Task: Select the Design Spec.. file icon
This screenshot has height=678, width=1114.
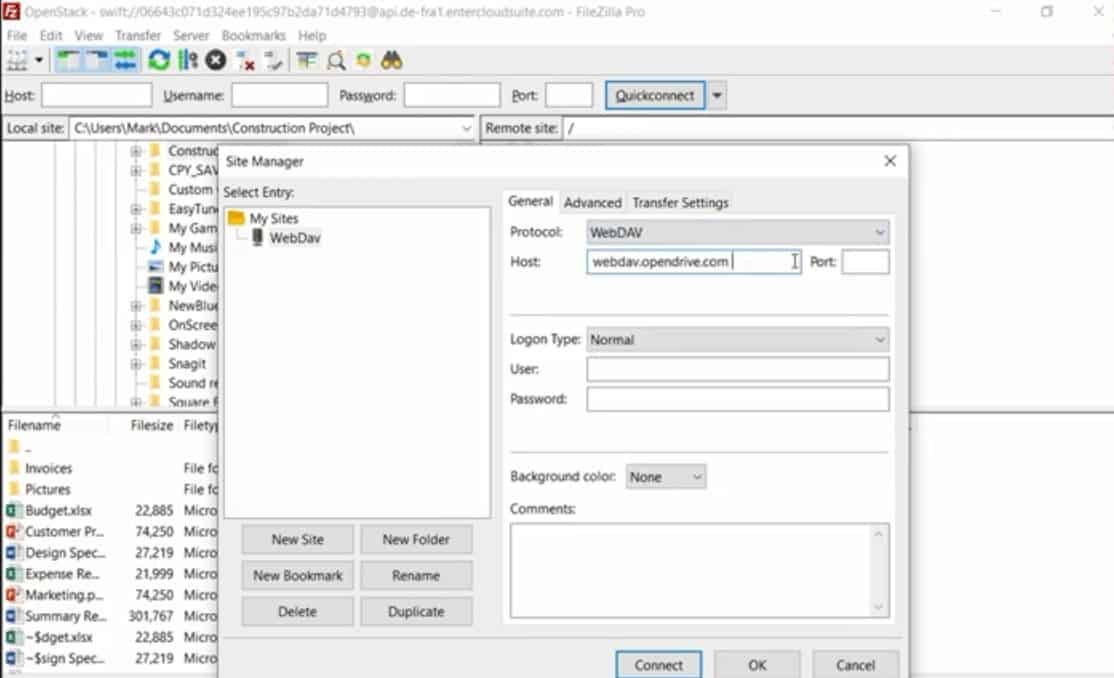Action: [13, 552]
